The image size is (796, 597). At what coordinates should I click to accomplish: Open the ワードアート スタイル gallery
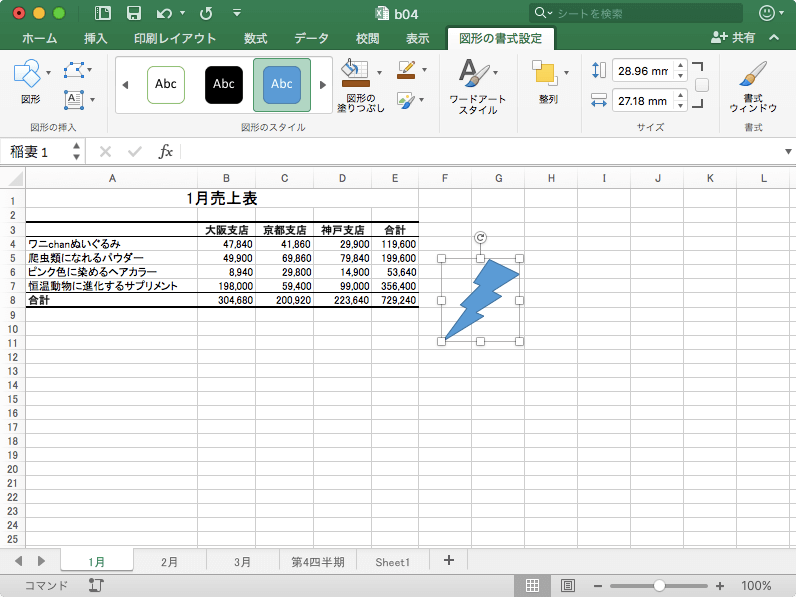click(x=477, y=86)
